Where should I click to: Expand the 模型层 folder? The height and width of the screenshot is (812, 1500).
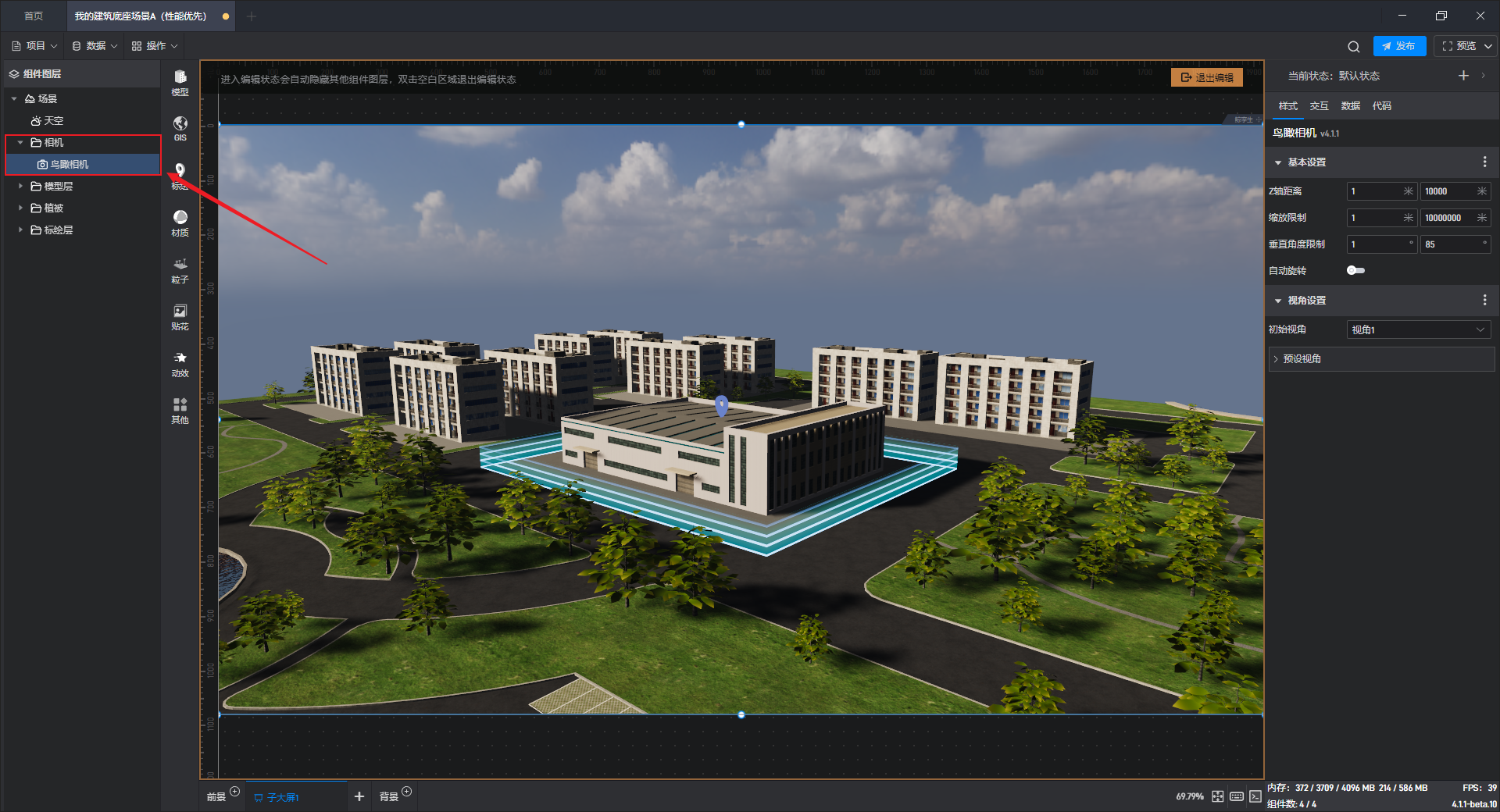point(20,187)
